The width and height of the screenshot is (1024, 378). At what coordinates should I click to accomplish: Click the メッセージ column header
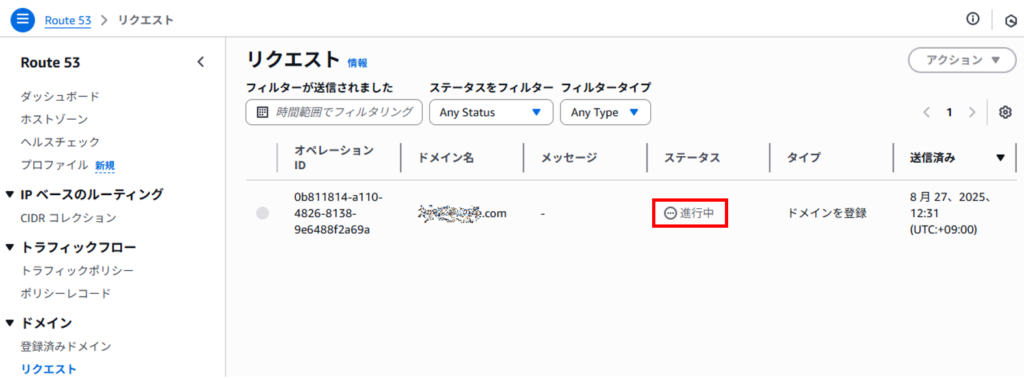coord(569,157)
